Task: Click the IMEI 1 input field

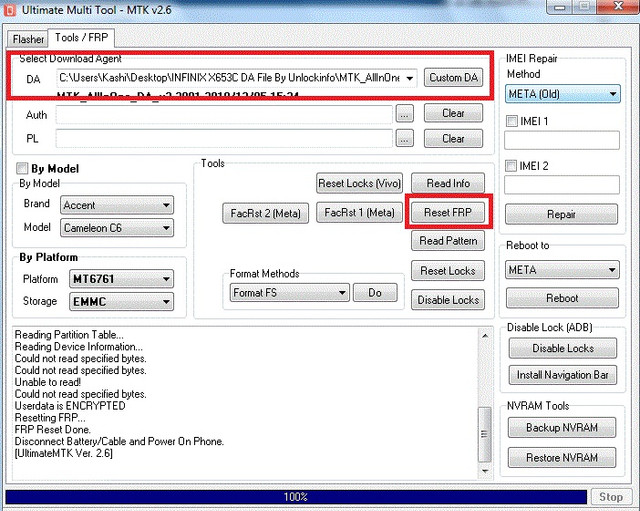Action: (562, 140)
